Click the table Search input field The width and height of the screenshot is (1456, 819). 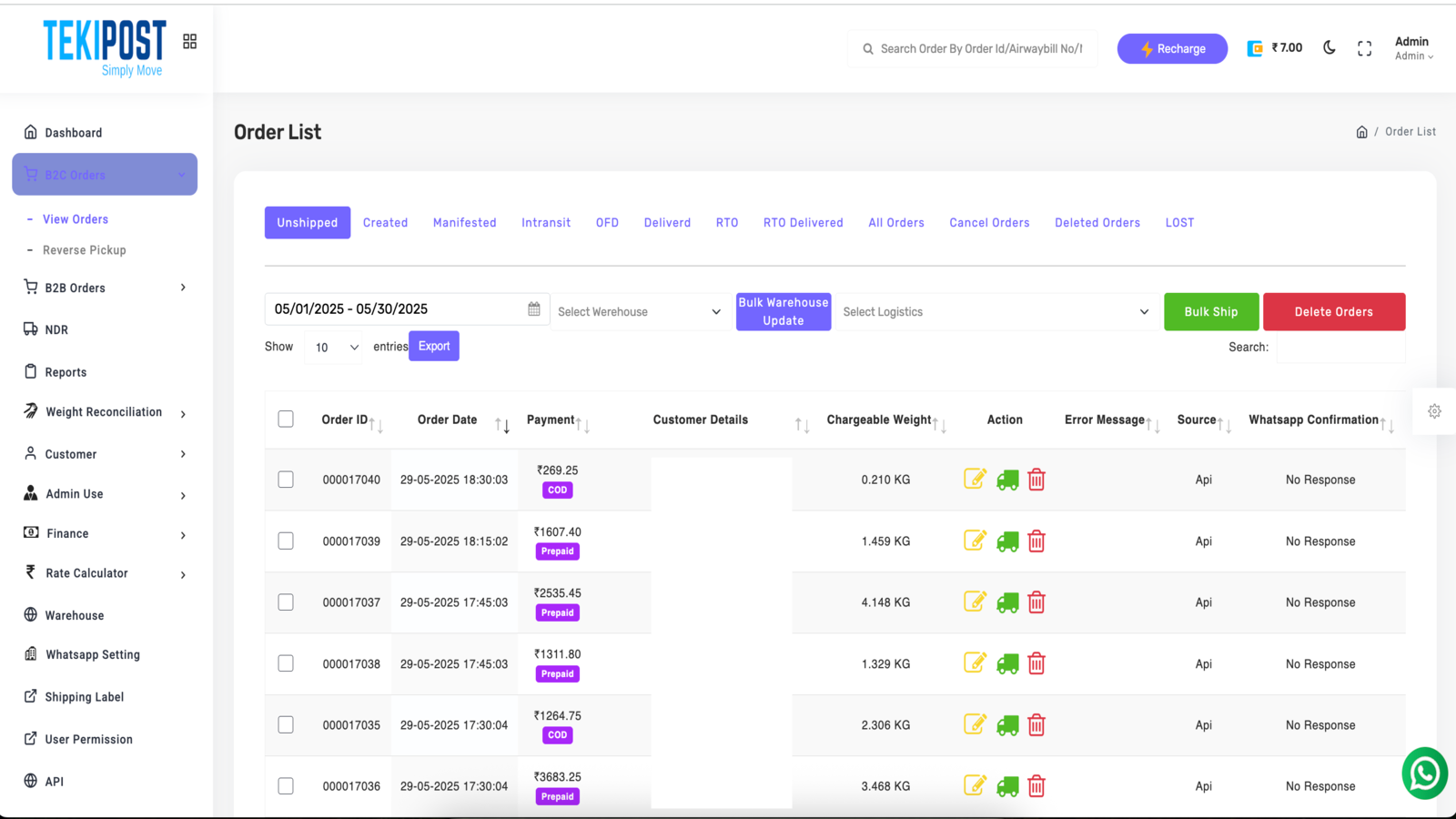pyautogui.click(x=1340, y=348)
